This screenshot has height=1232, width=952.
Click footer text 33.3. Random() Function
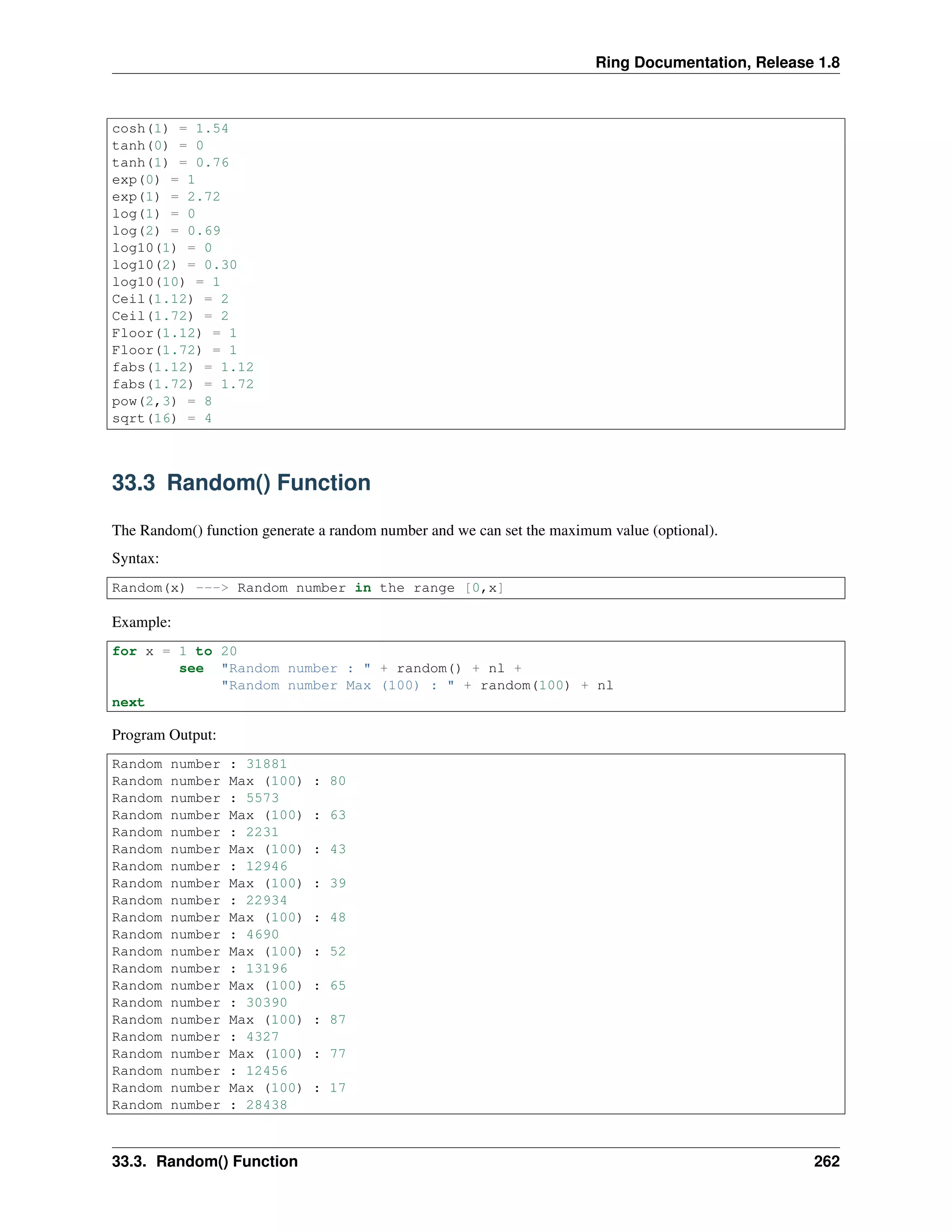pyautogui.click(x=205, y=1161)
